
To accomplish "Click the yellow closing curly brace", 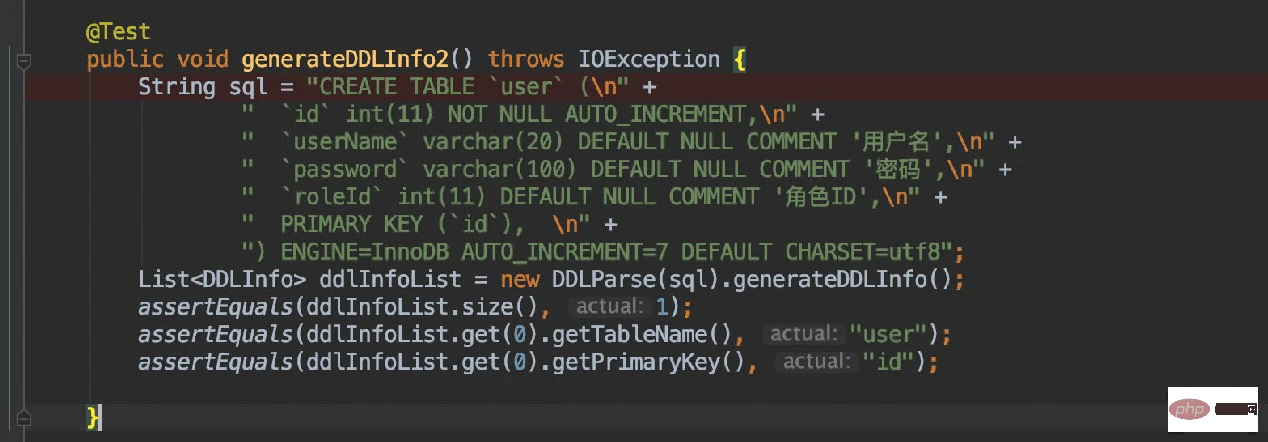I will [x=94, y=414].
